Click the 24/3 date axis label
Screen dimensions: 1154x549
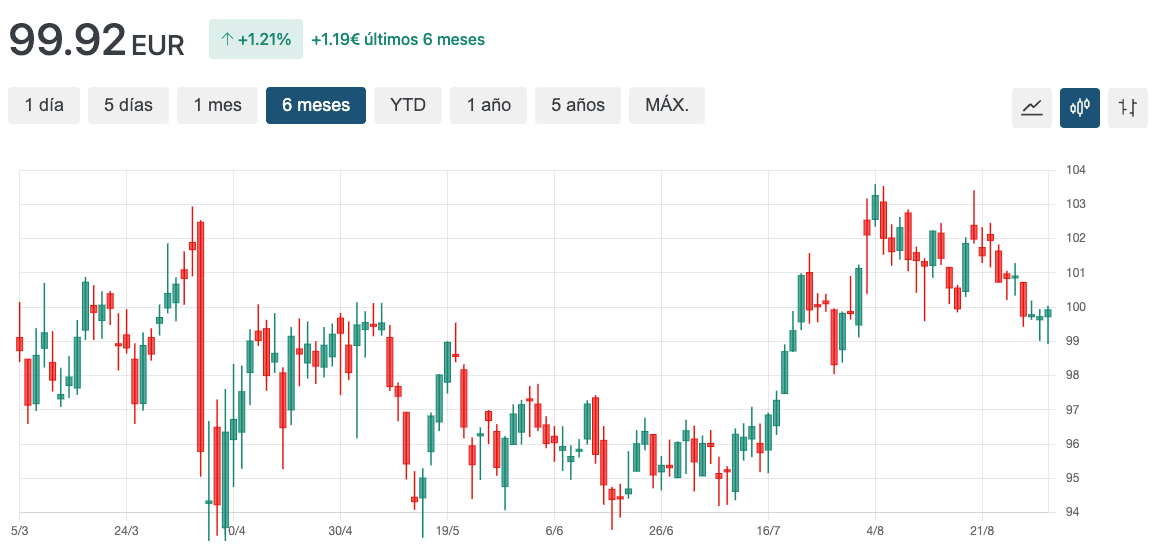[126, 530]
